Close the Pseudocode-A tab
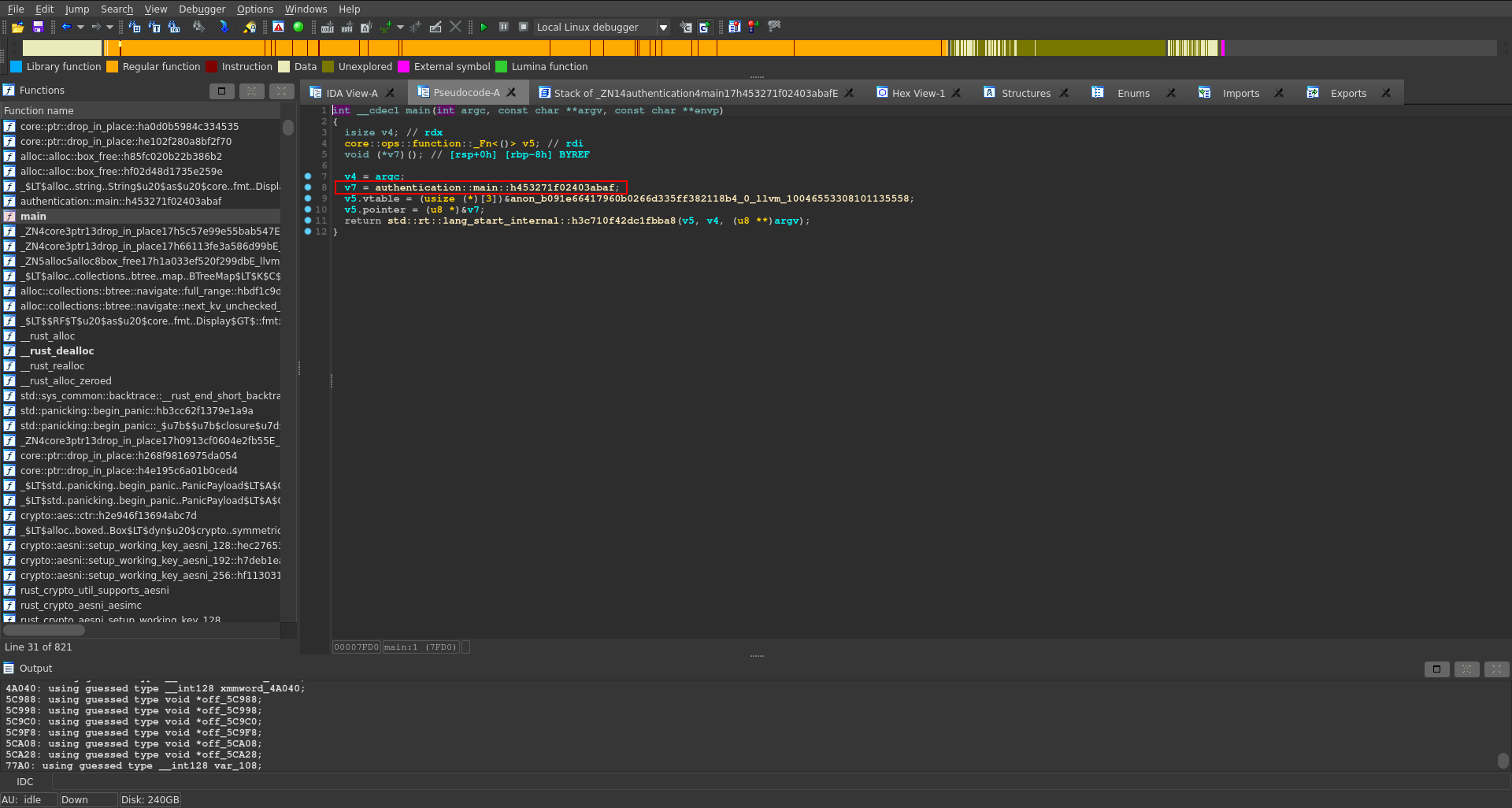Image resolution: width=1512 pixels, height=808 pixels. 511,93
